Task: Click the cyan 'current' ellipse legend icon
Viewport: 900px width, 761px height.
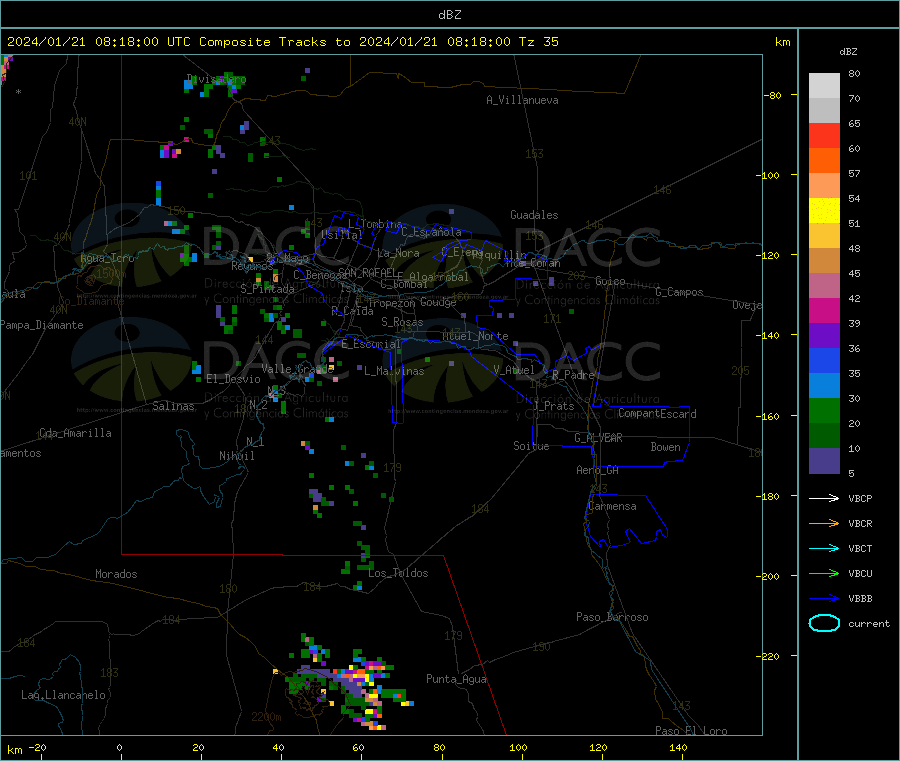Action: tap(824, 623)
